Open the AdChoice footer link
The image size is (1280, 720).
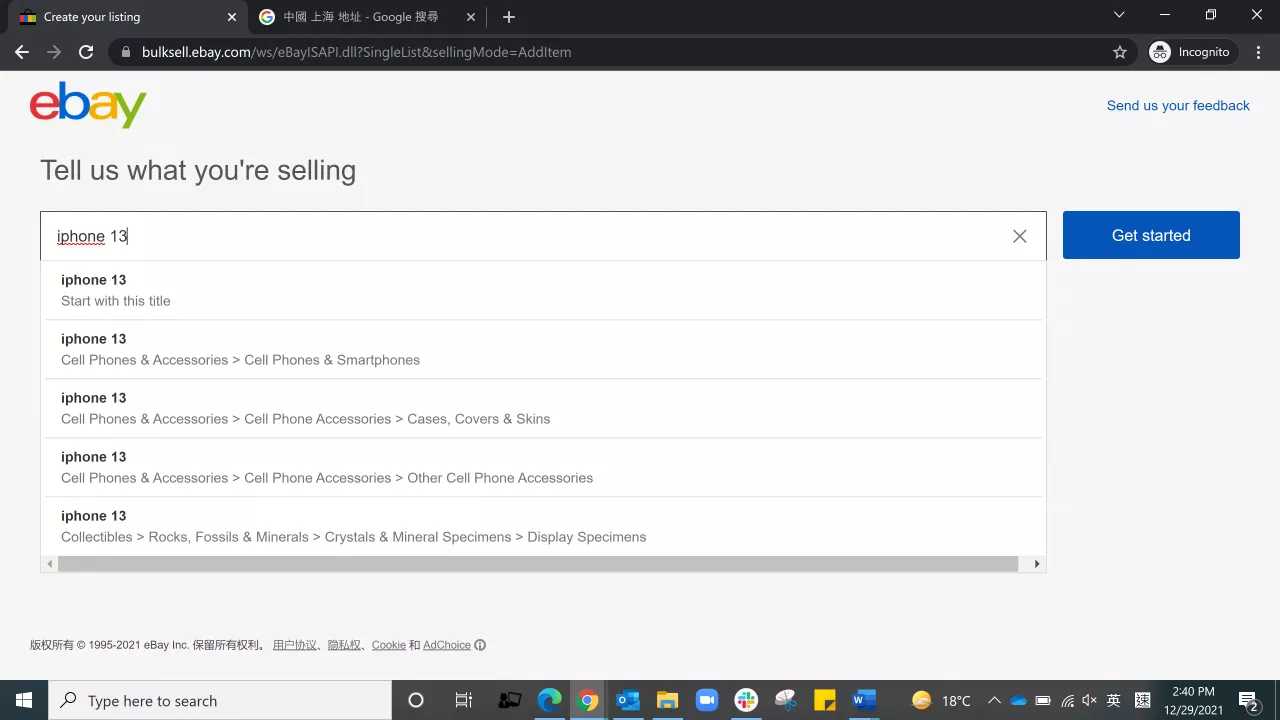tap(446, 645)
